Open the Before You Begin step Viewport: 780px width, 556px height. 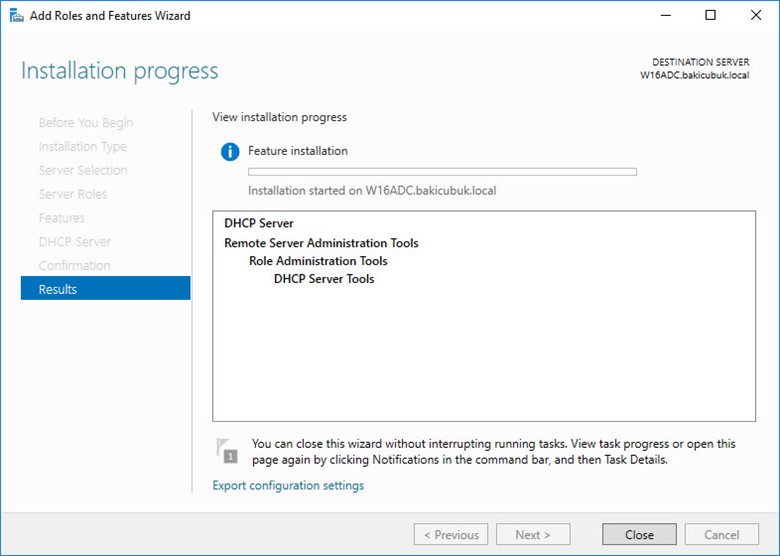point(85,123)
